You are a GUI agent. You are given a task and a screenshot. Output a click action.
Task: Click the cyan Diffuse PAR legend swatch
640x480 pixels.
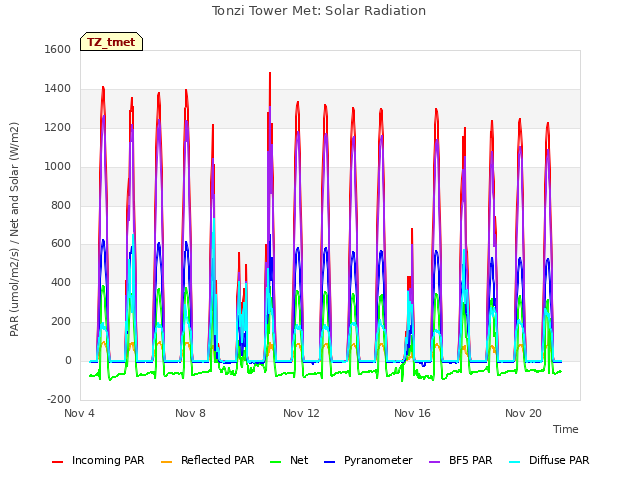[x=515, y=462]
